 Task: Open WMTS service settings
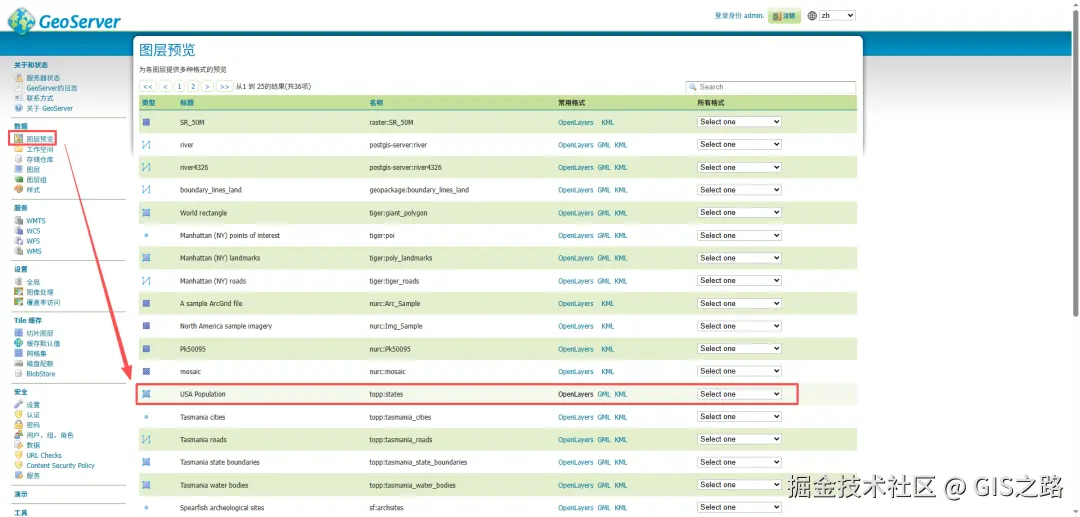[x=36, y=221]
